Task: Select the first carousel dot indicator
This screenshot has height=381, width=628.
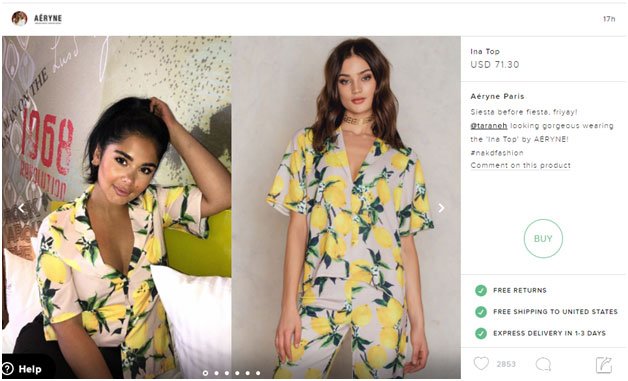Action: coord(205,373)
